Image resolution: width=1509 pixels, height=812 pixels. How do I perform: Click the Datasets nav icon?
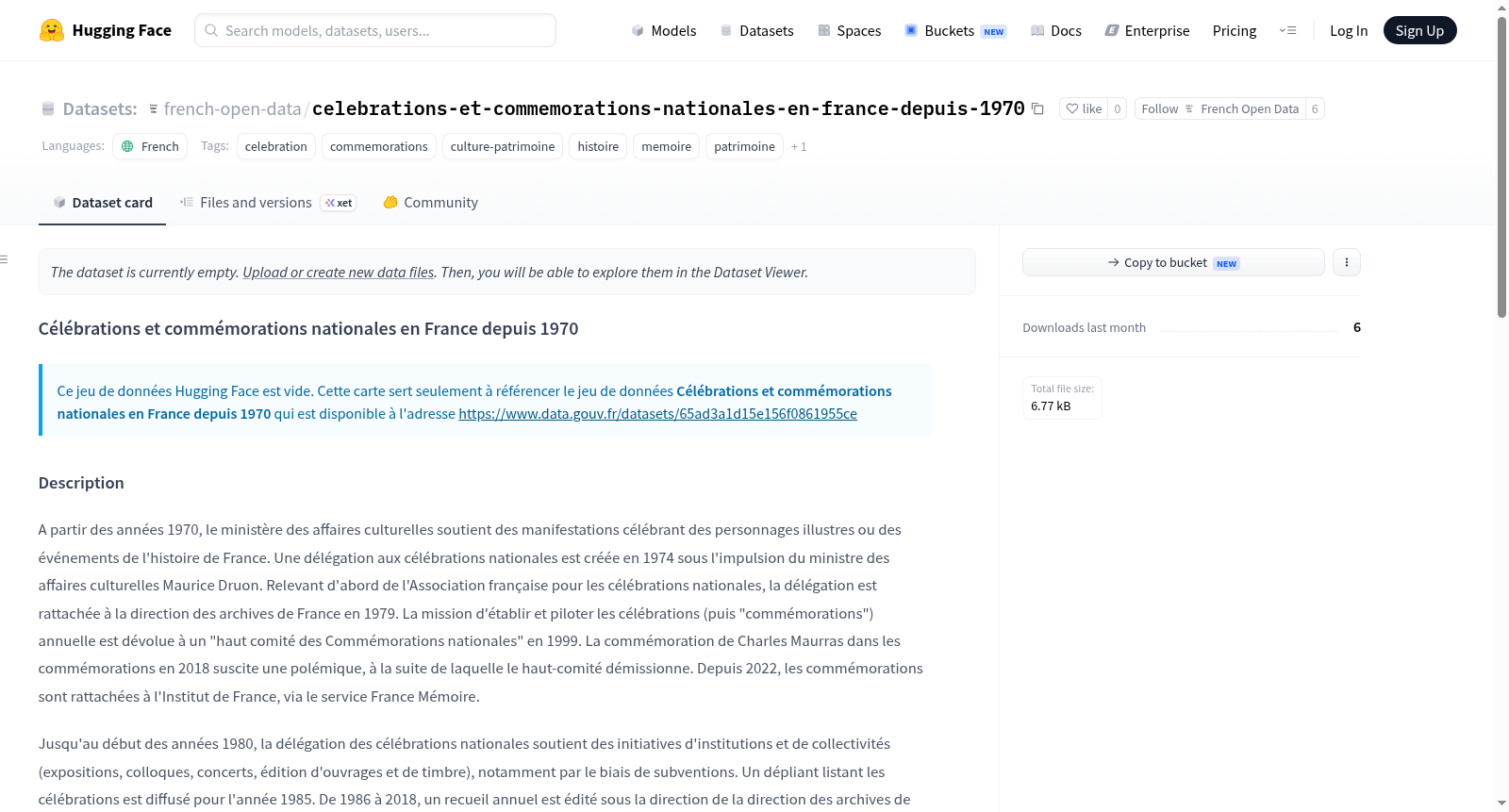[x=726, y=30]
